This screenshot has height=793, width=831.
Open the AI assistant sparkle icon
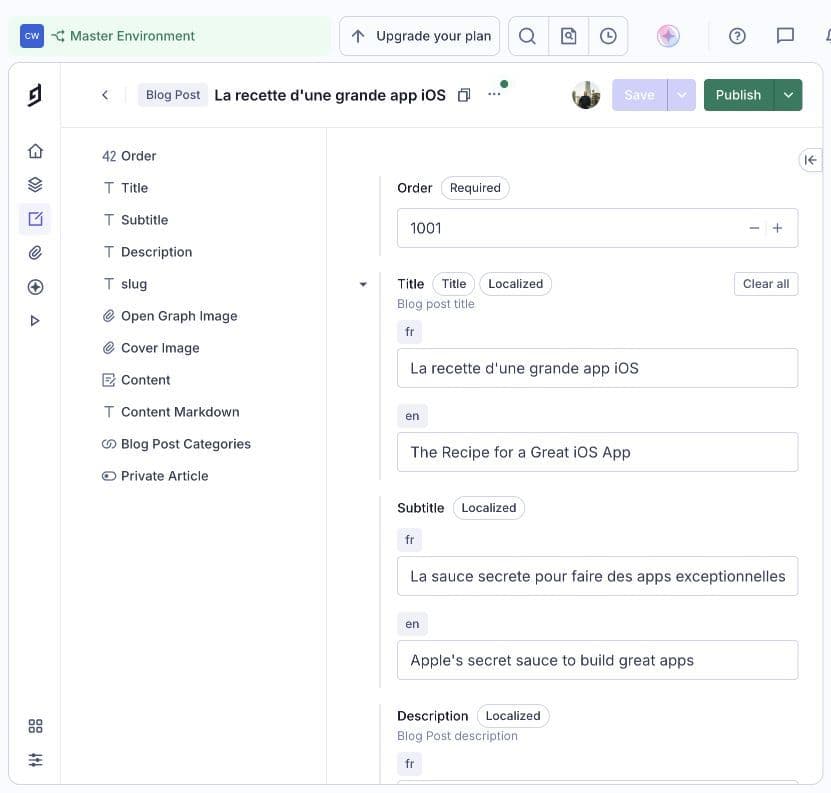point(668,36)
